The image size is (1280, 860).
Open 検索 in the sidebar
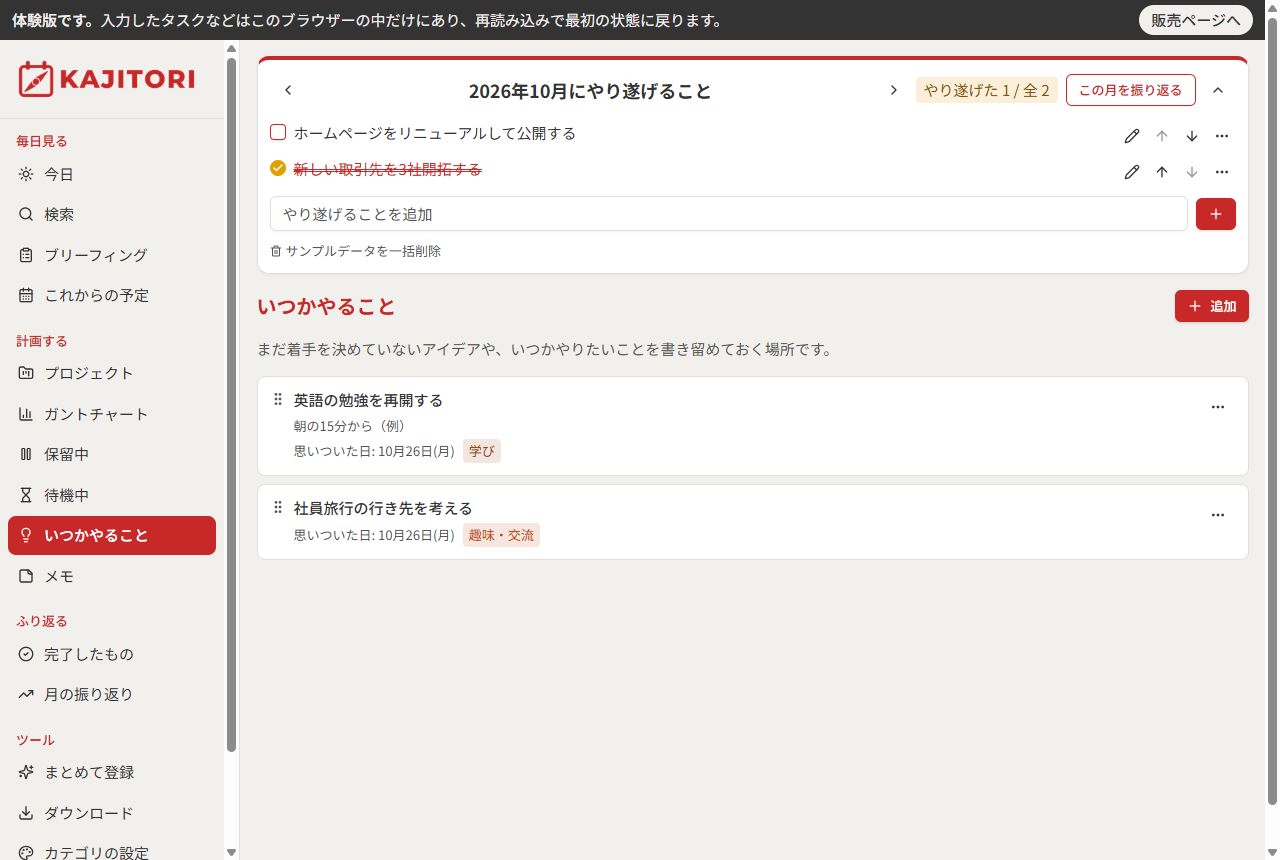[x=112, y=214]
